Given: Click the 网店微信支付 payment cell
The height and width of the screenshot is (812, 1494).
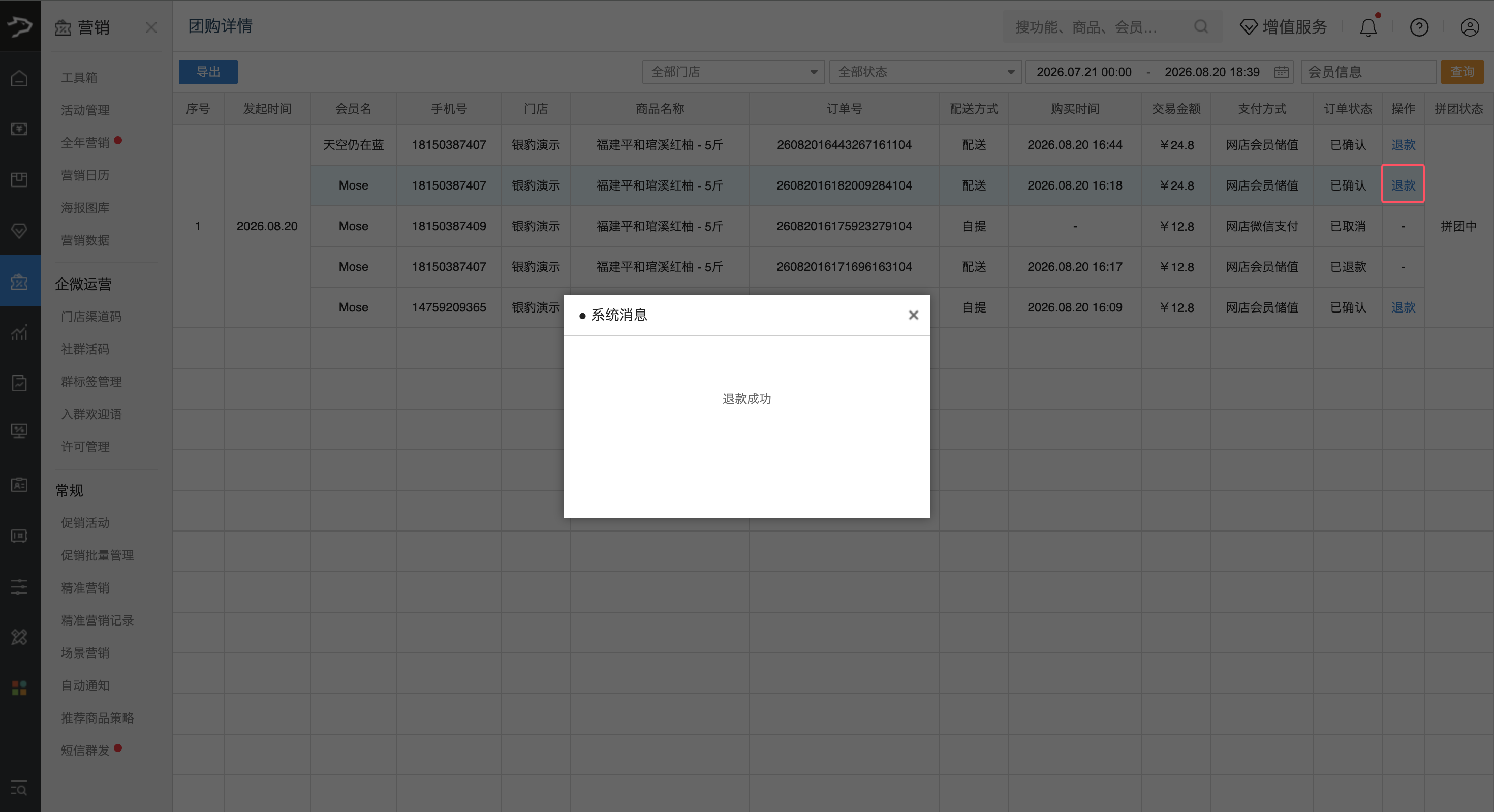Looking at the screenshot, I should (1262, 226).
